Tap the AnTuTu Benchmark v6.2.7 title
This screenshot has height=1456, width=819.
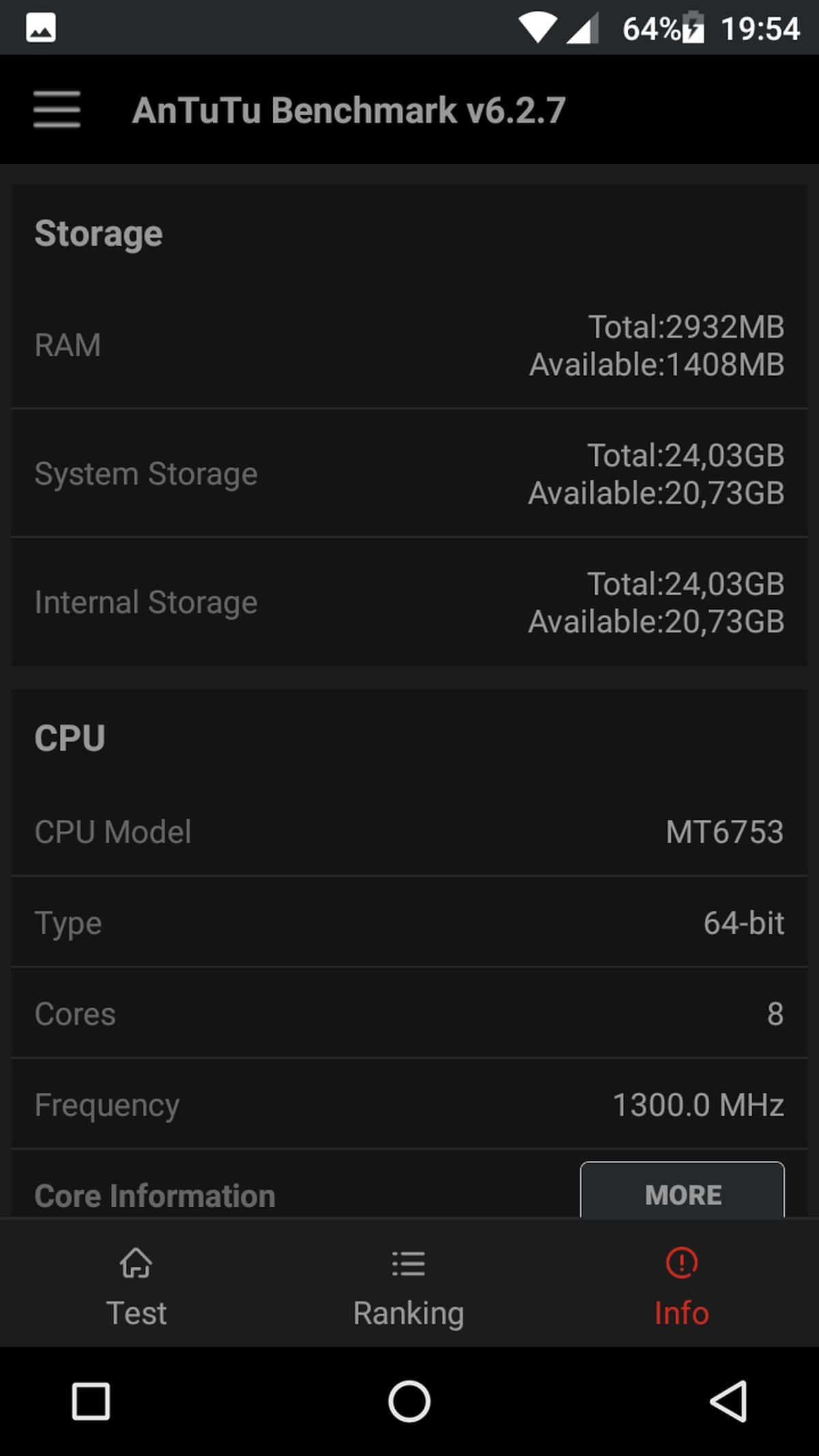point(349,110)
